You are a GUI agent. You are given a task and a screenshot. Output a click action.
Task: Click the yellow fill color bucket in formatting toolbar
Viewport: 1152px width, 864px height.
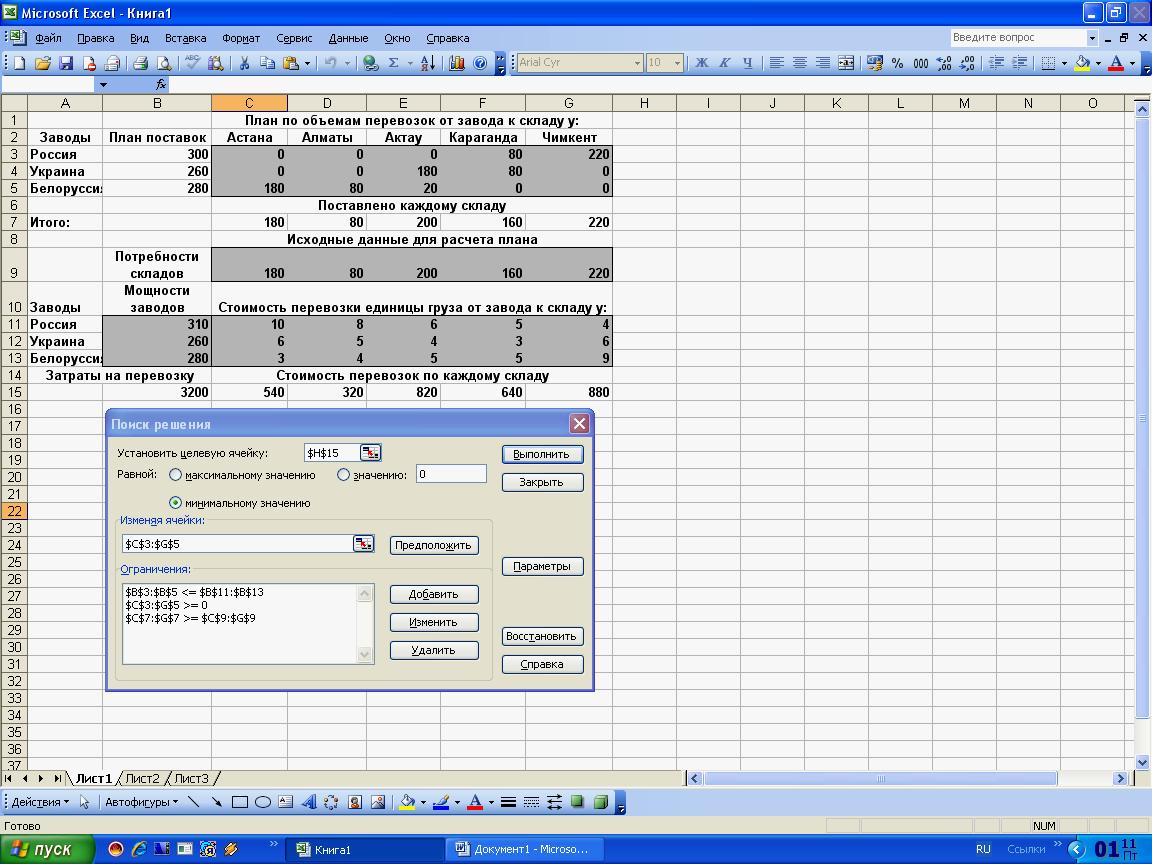tap(1082, 63)
